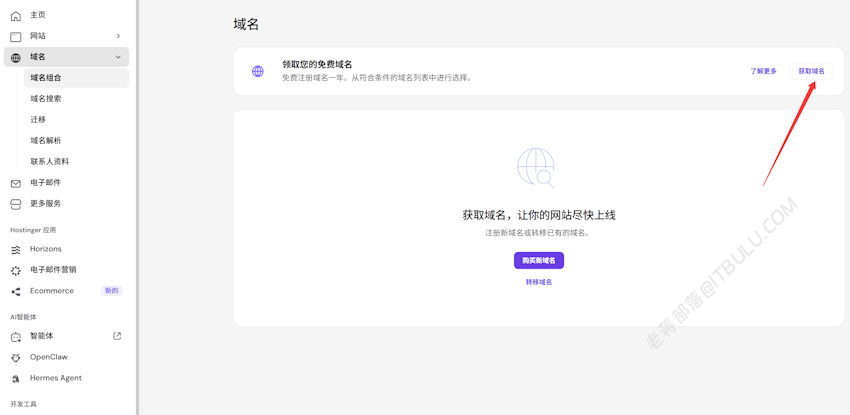Click the AI智能体 section label
850x415 pixels.
[x=23, y=317]
